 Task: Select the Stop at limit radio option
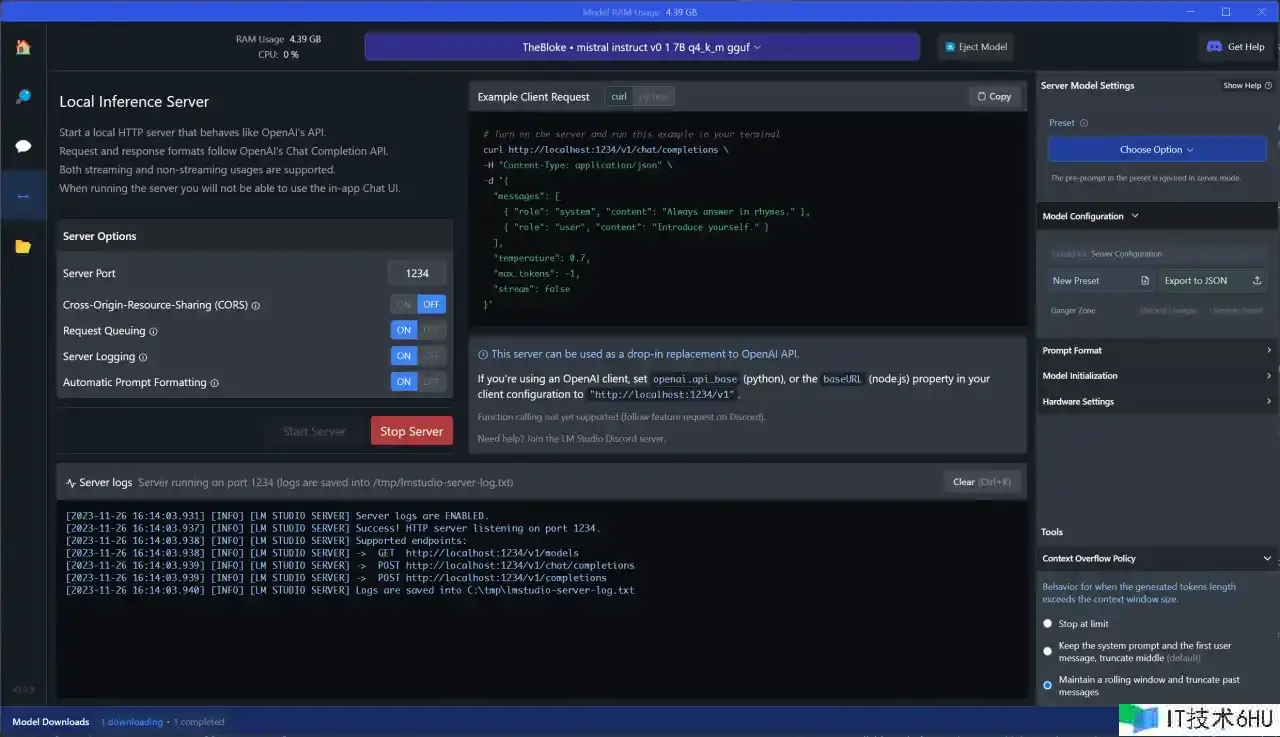coord(1047,623)
